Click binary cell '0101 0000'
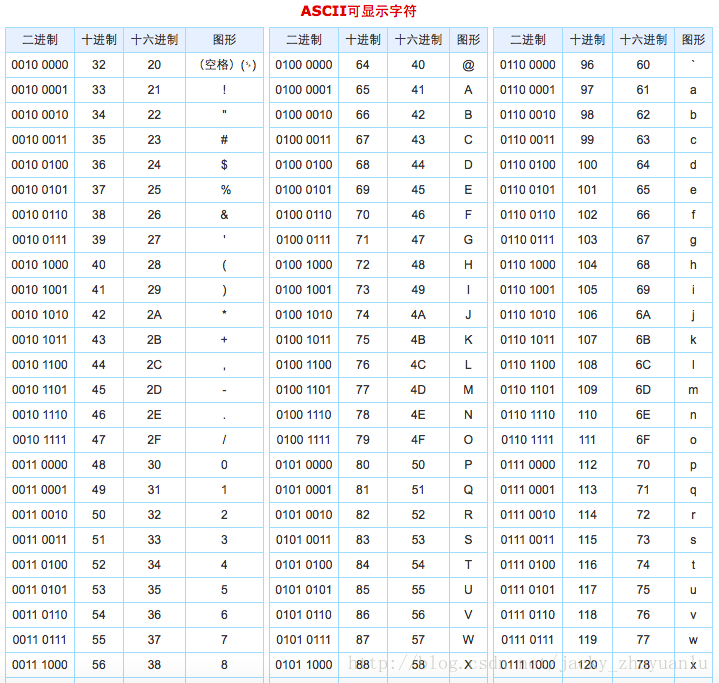 click(304, 465)
